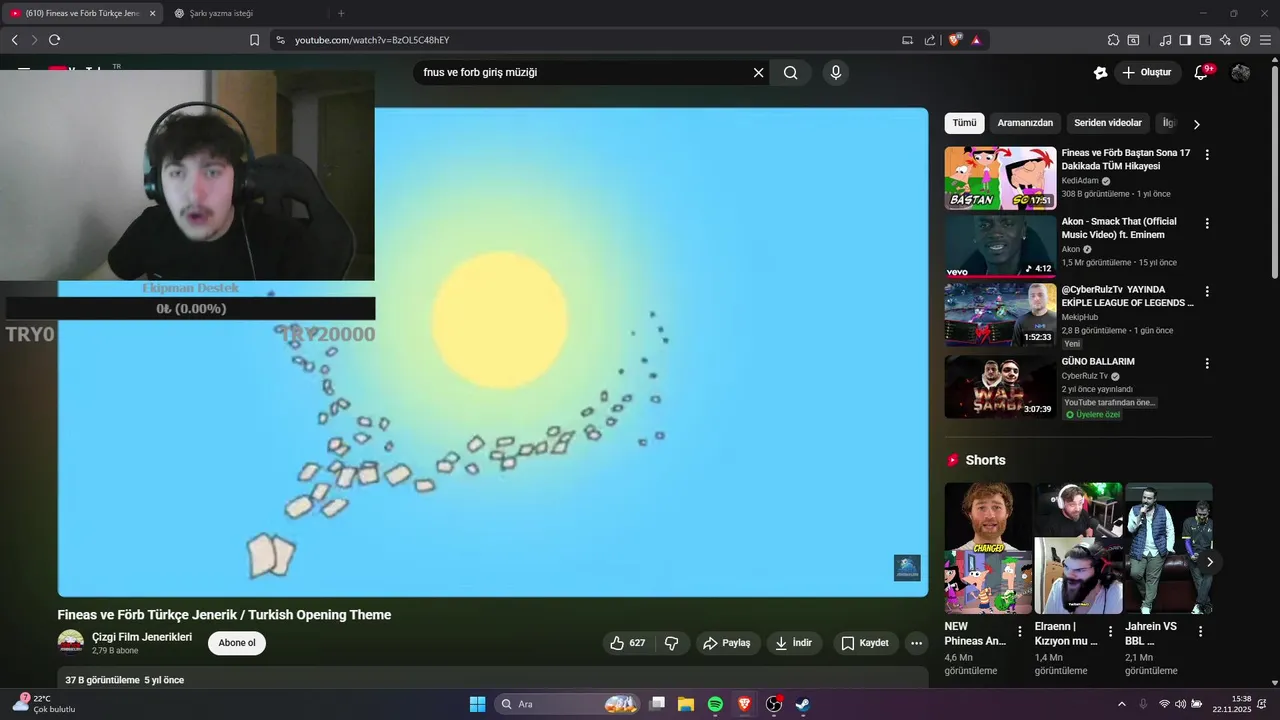Click the Paylaş share button
Image resolution: width=1280 pixels, height=720 pixels.
(x=726, y=643)
